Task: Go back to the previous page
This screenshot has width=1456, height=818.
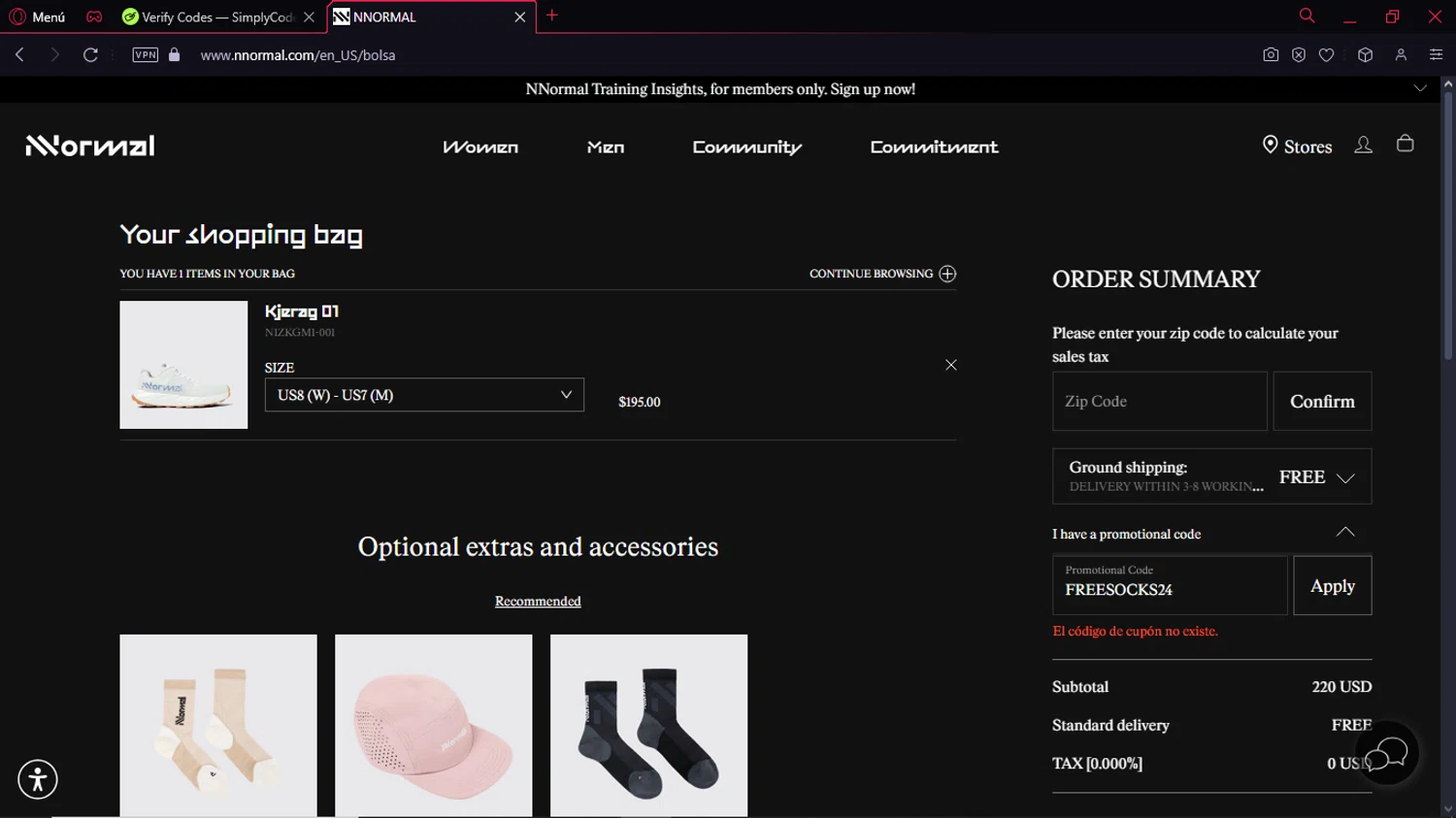Action: tap(19, 55)
